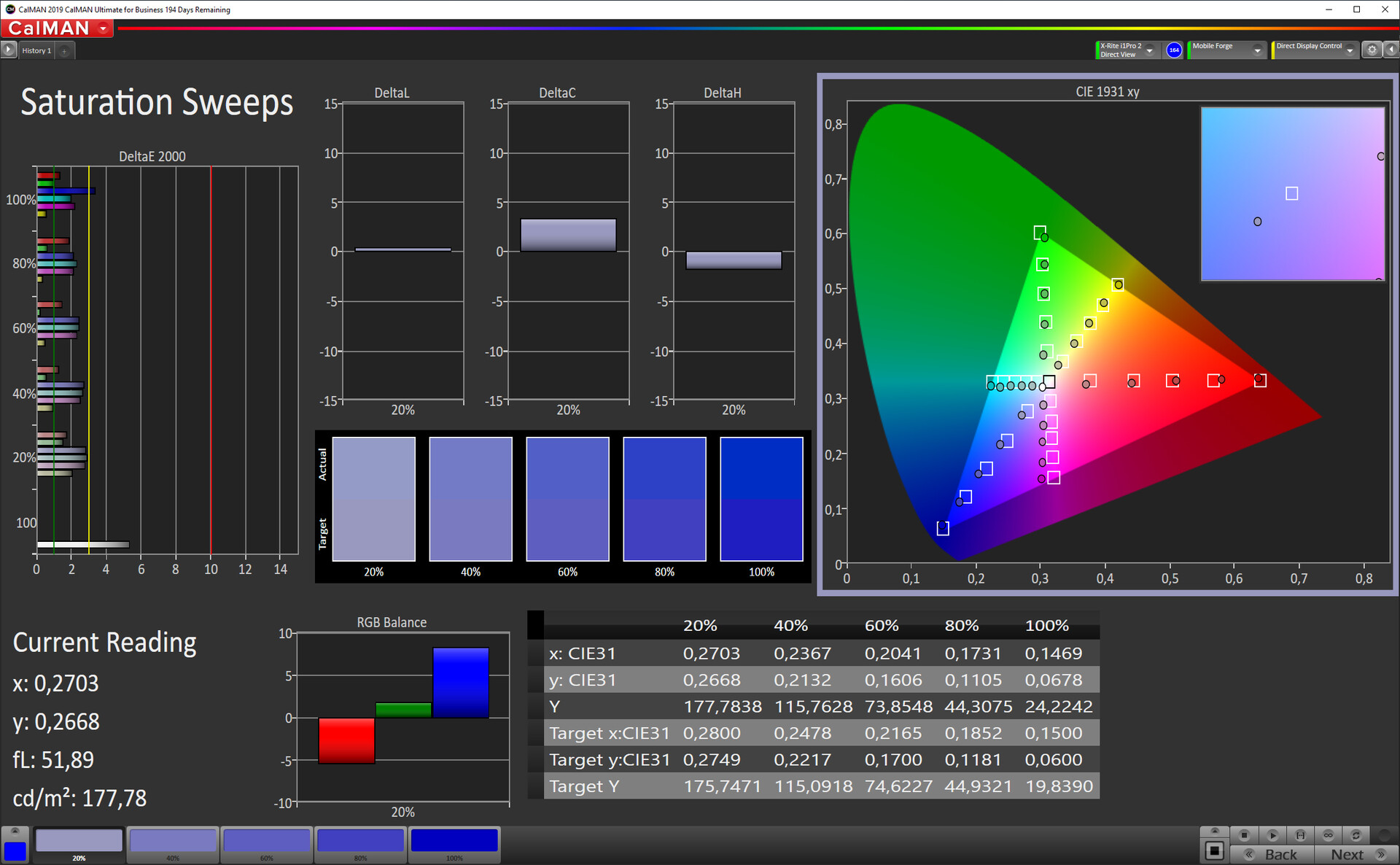Open settings gear in top-right toolbar
The height and width of the screenshot is (865, 1400).
coord(1372,50)
